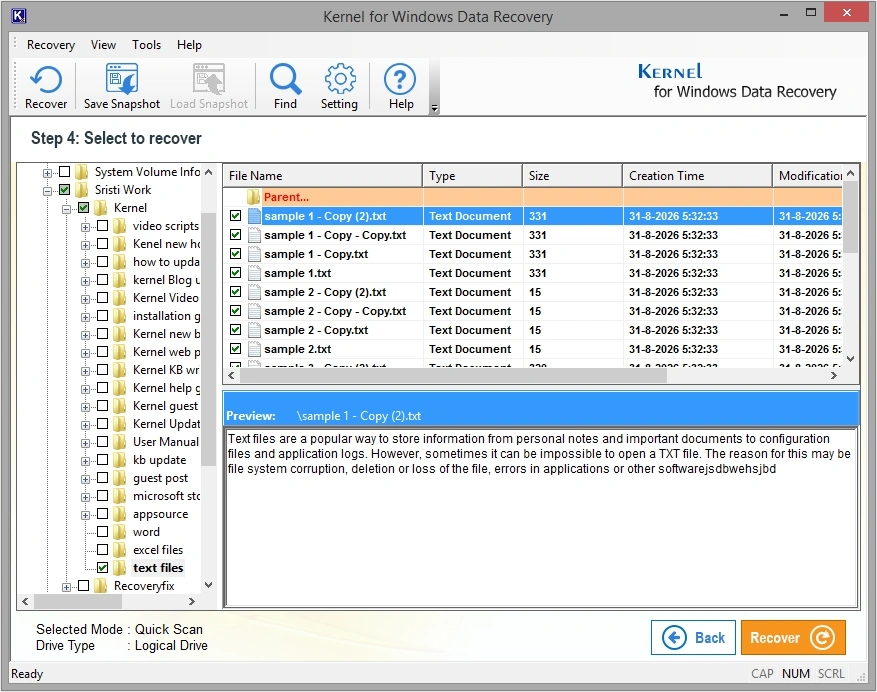Click the toolbar overflow arrow
The width and height of the screenshot is (877, 692).
click(435, 109)
